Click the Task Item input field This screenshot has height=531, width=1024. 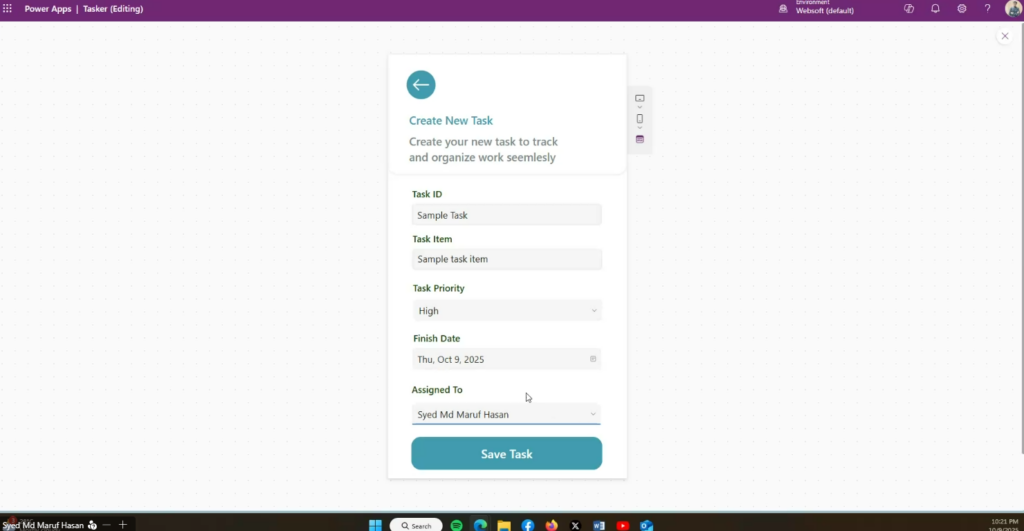click(507, 259)
